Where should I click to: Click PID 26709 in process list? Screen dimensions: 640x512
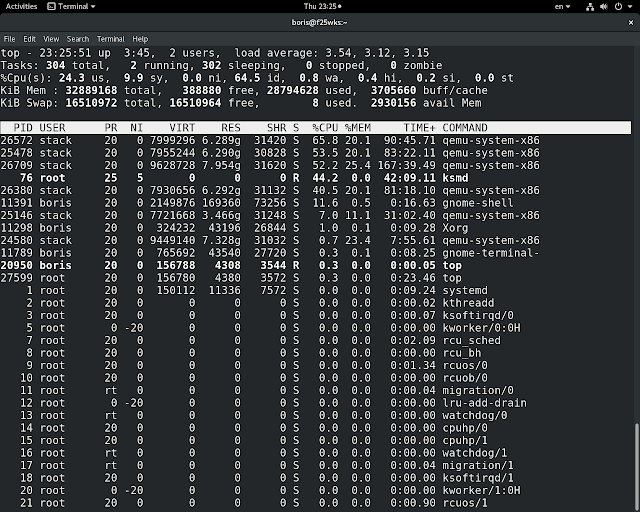(x=16, y=165)
